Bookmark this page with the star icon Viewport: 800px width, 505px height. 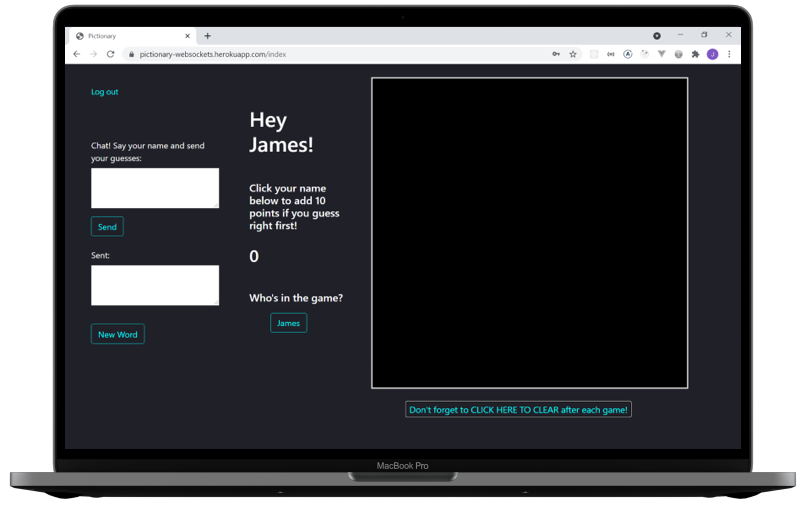(573, 54)
